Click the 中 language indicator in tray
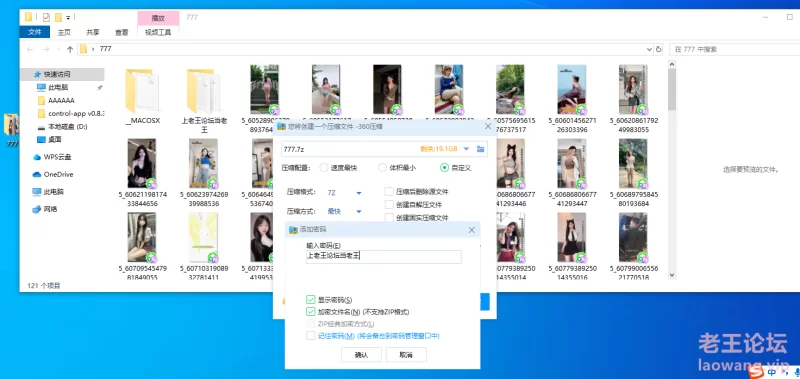The height and width of the screenshot is (379, 800). tap(771, 373)
